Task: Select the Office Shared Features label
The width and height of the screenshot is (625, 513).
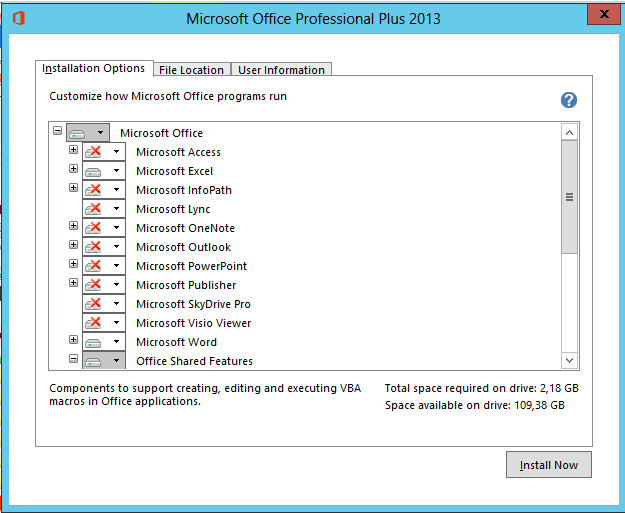Action: 195,361
